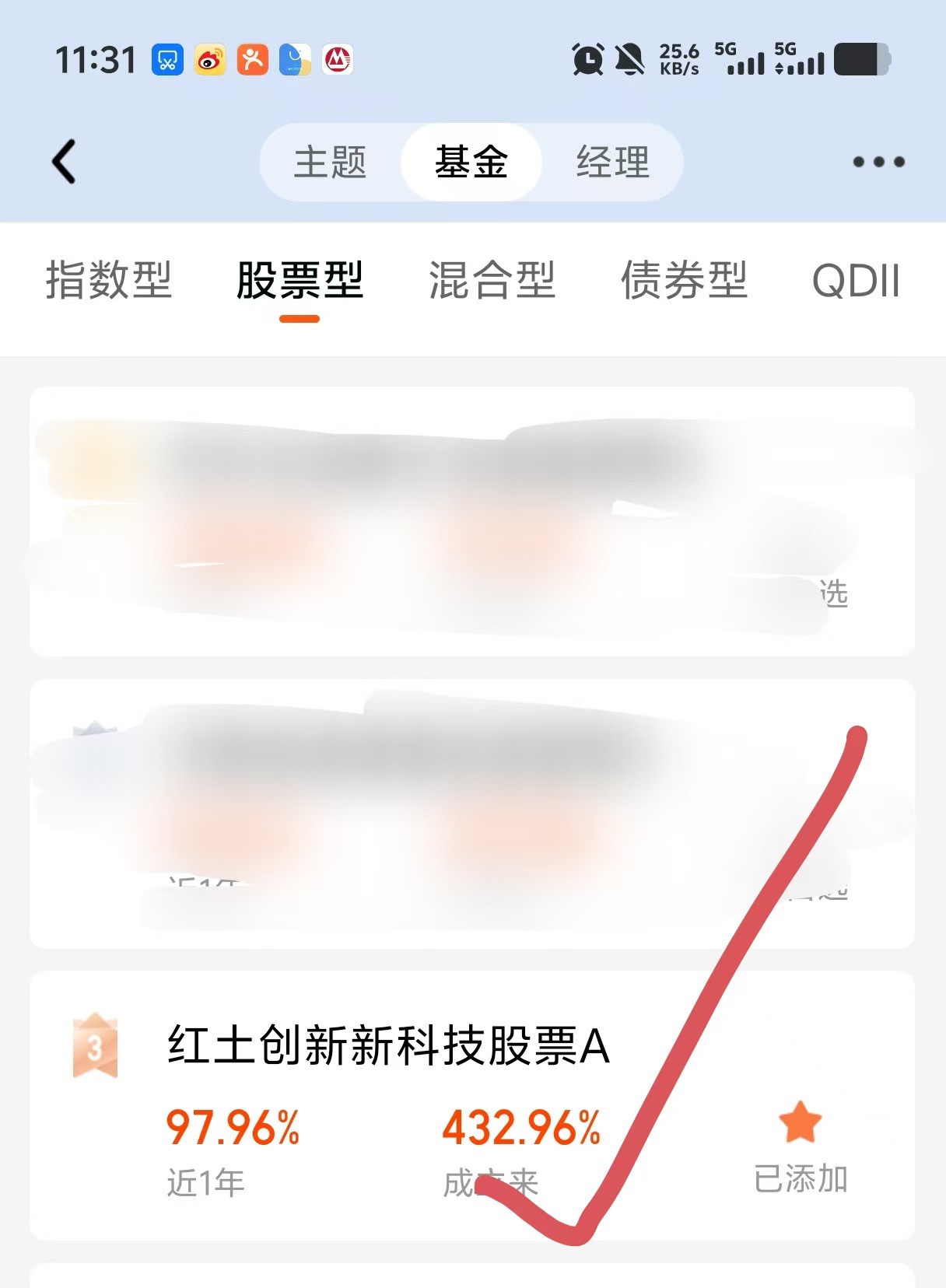The image size is (946, 1288).
Task: Tap the muted bell notification icon
Action: [x=629, y=59]
